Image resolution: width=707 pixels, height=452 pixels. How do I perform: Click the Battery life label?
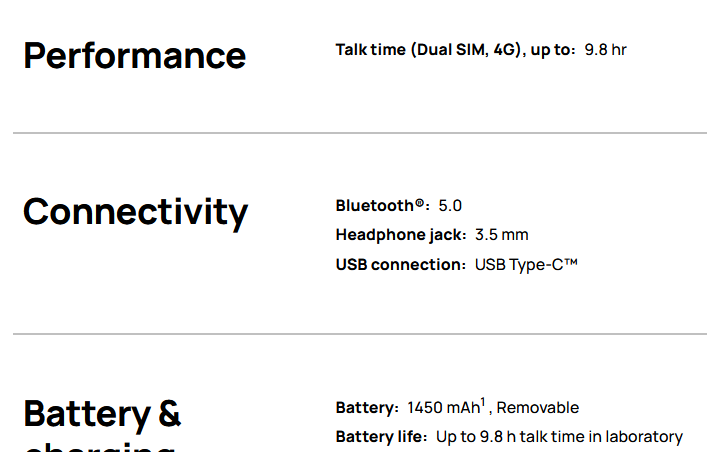[x=381, y=437]
